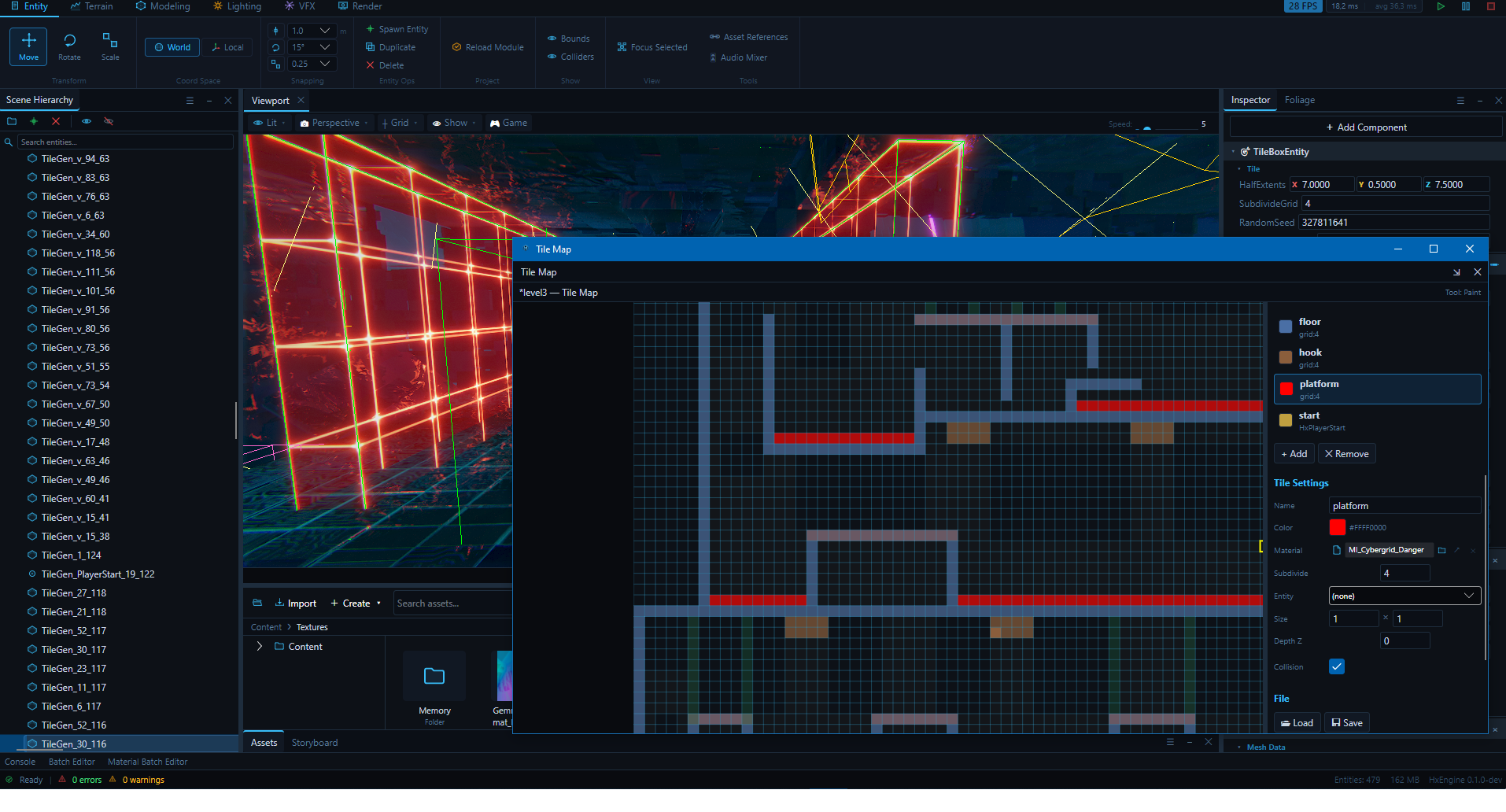Image resolution: width=1506 pixels, height=812 pixels.
Task: Open the Audio Mixer tool
Action: (738, 57)
